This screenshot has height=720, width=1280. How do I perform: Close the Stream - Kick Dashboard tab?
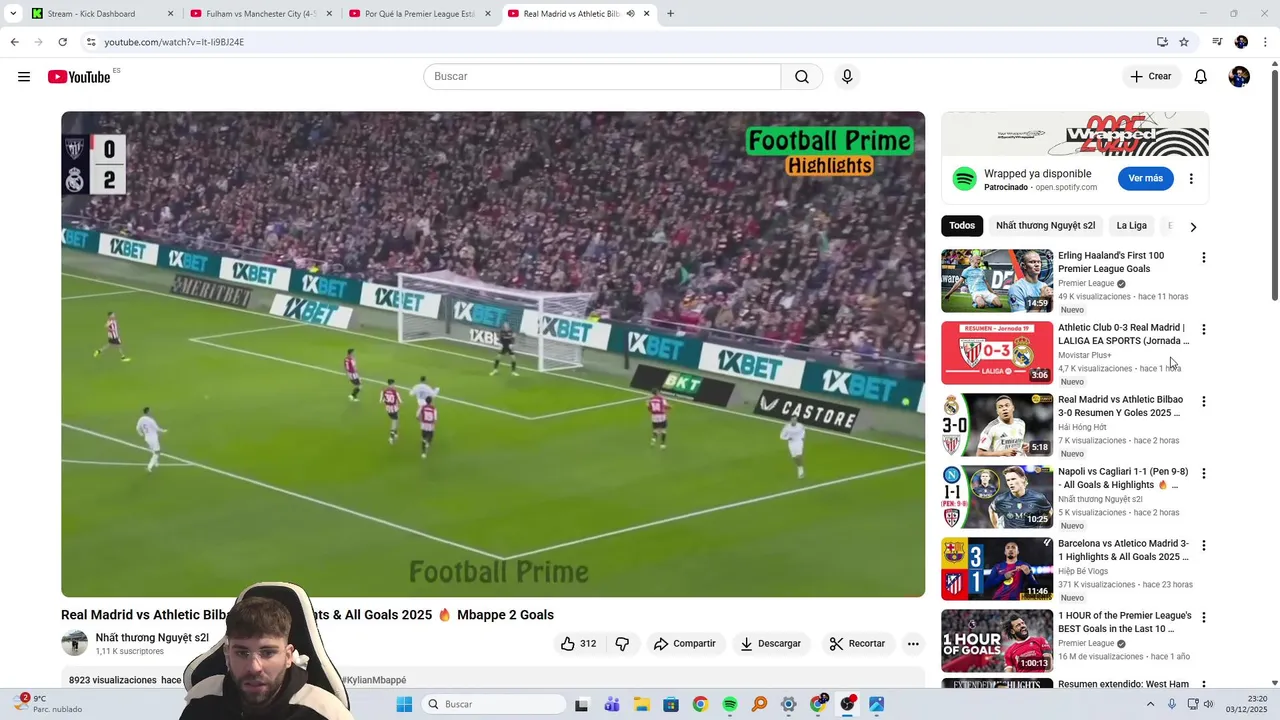(x=170, y=14)
